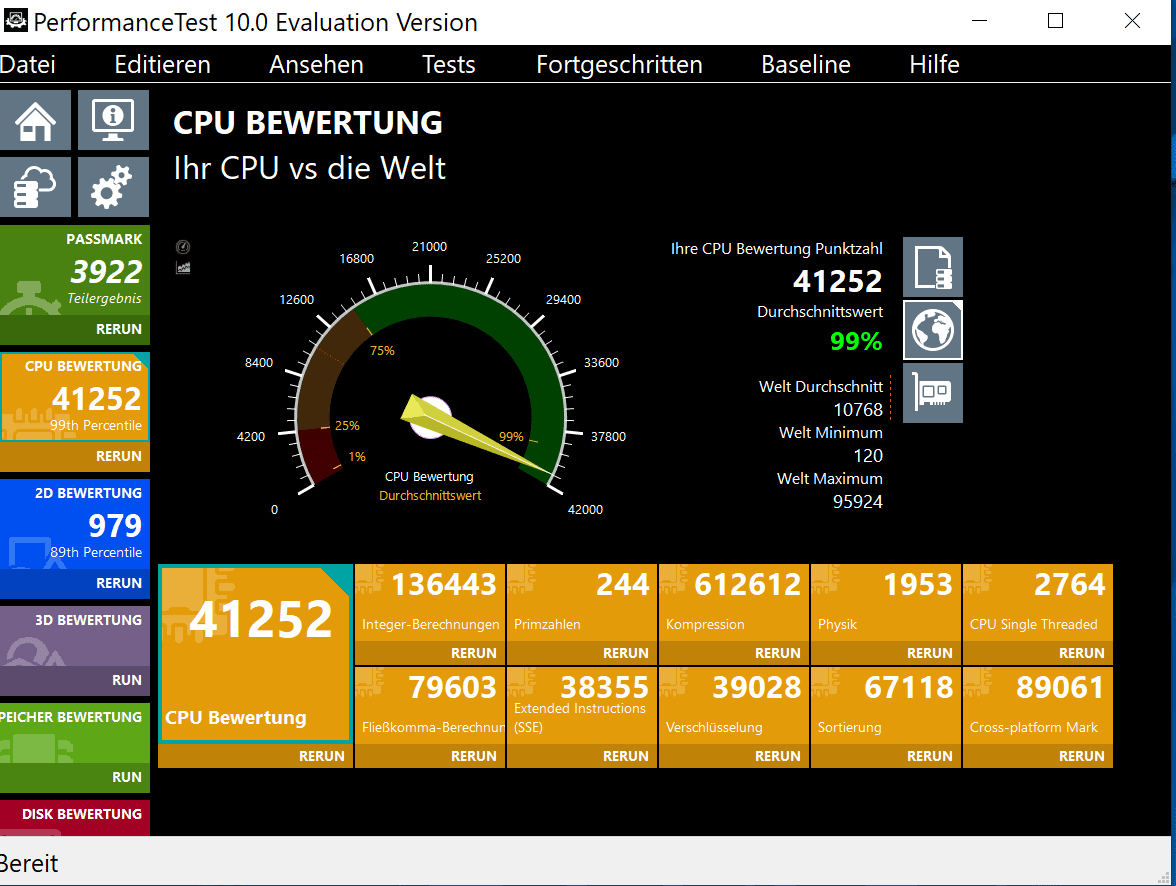Click the 99% Durchschnittswert percentage value
The height and width of the screenshot is (886, 1176).
(856, 341)
